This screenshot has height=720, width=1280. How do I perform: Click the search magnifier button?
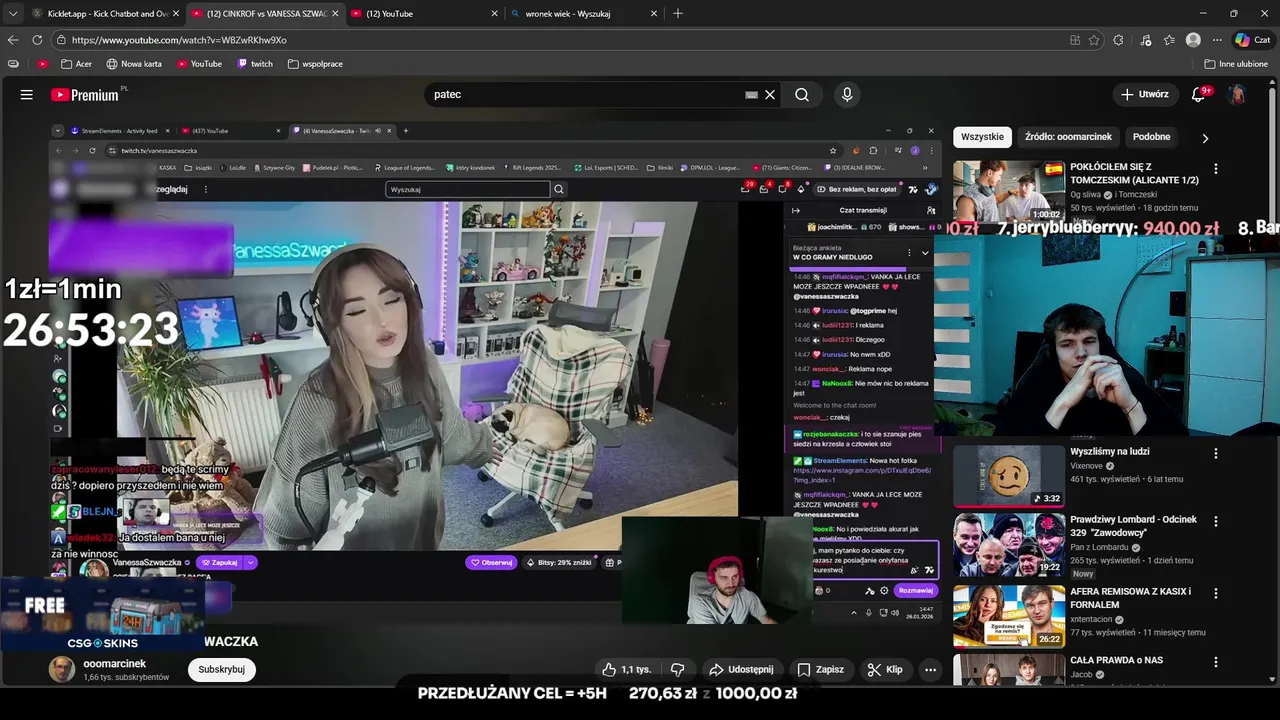[802, 95]
